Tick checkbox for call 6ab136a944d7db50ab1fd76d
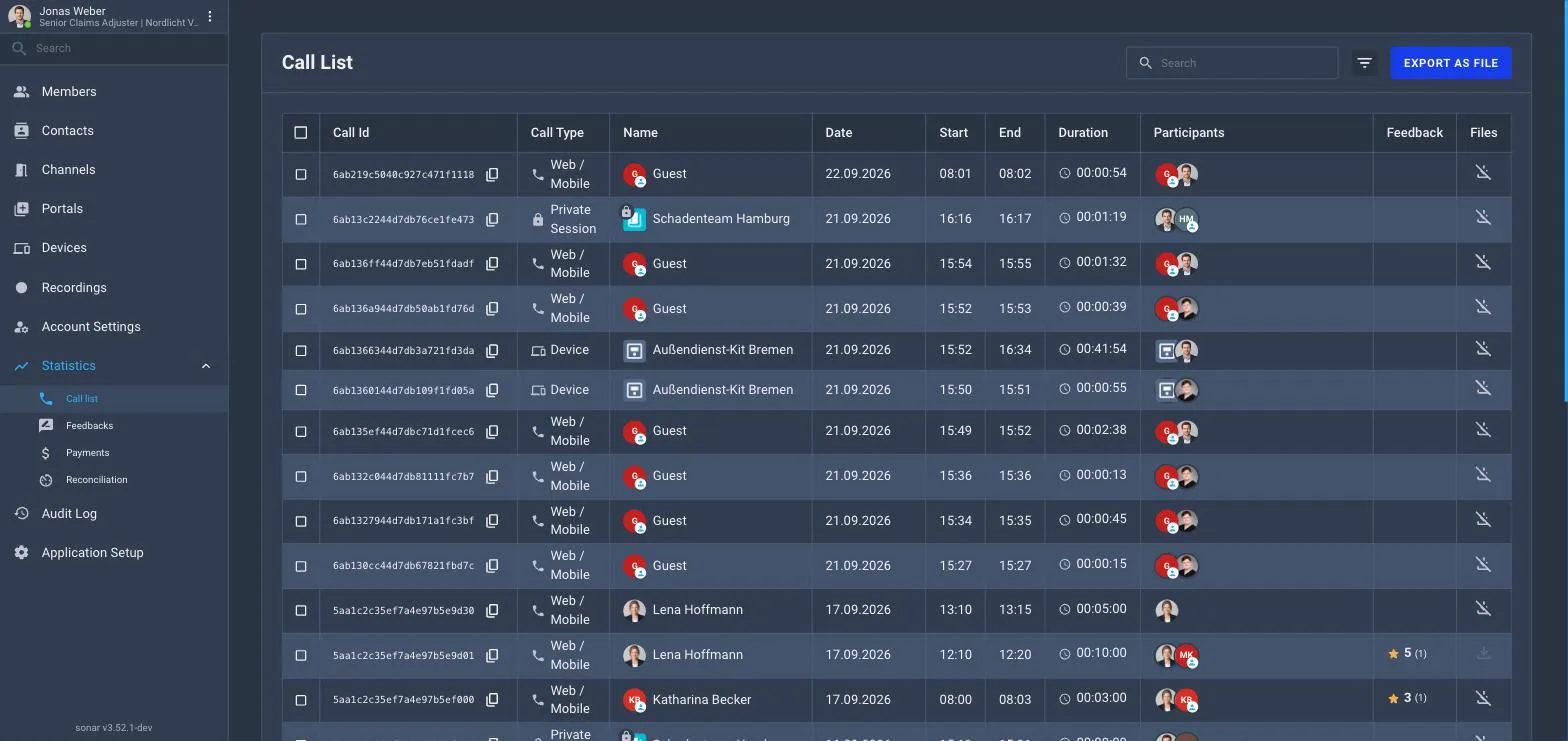The image size is (1568, 741). tap(301, 309)
